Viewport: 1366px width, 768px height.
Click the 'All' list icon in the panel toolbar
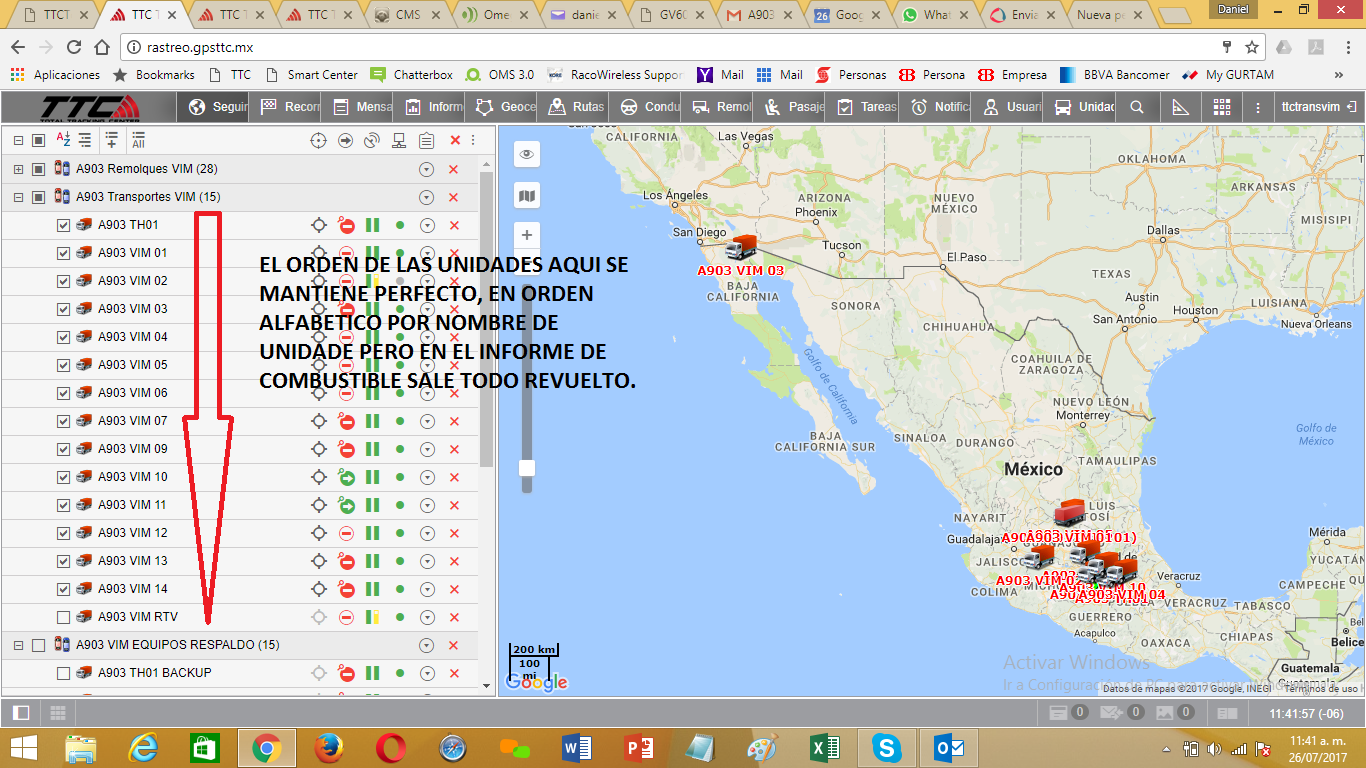pyautogui.click(x=138, y=140)
